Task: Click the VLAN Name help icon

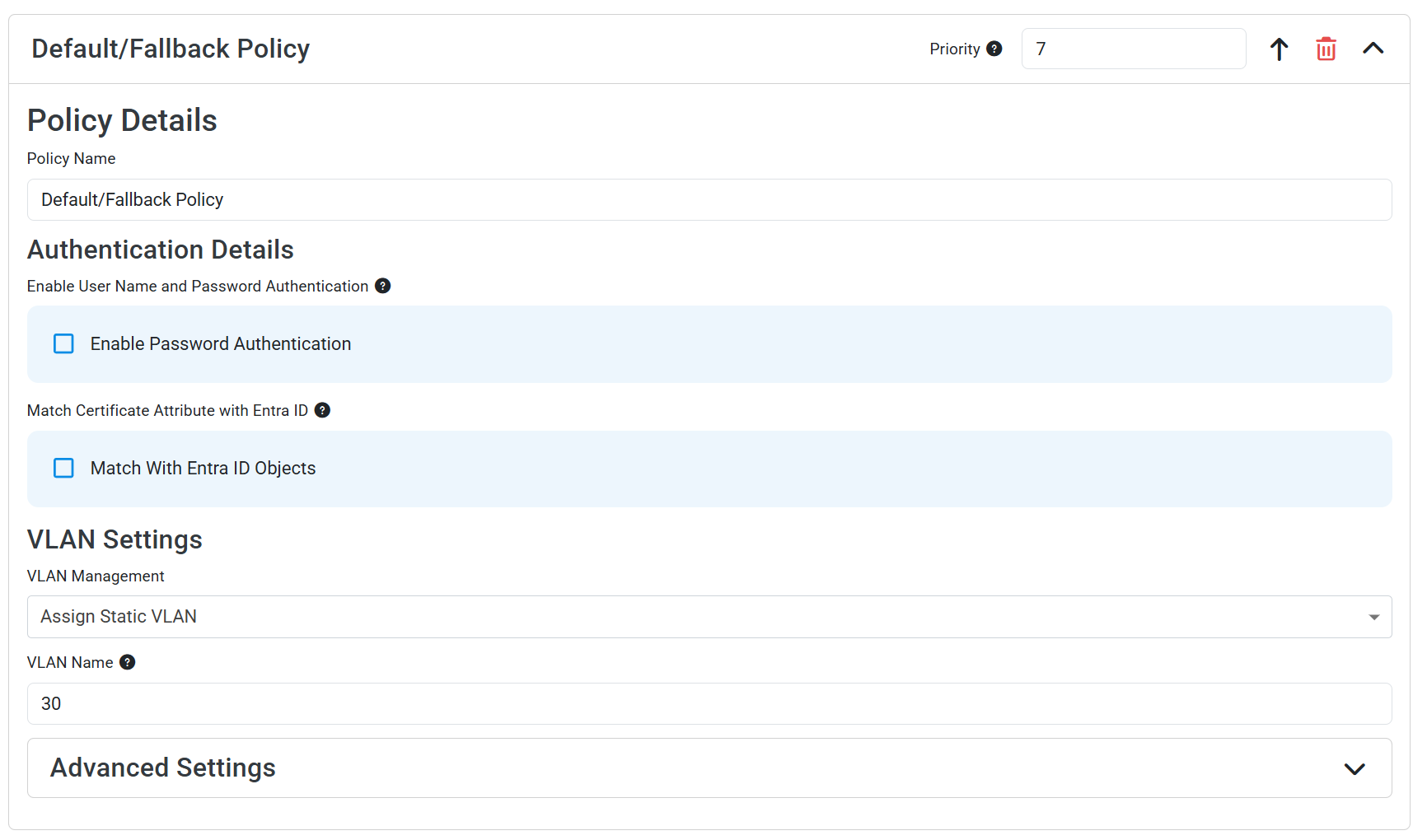Action: coord(127,662)
